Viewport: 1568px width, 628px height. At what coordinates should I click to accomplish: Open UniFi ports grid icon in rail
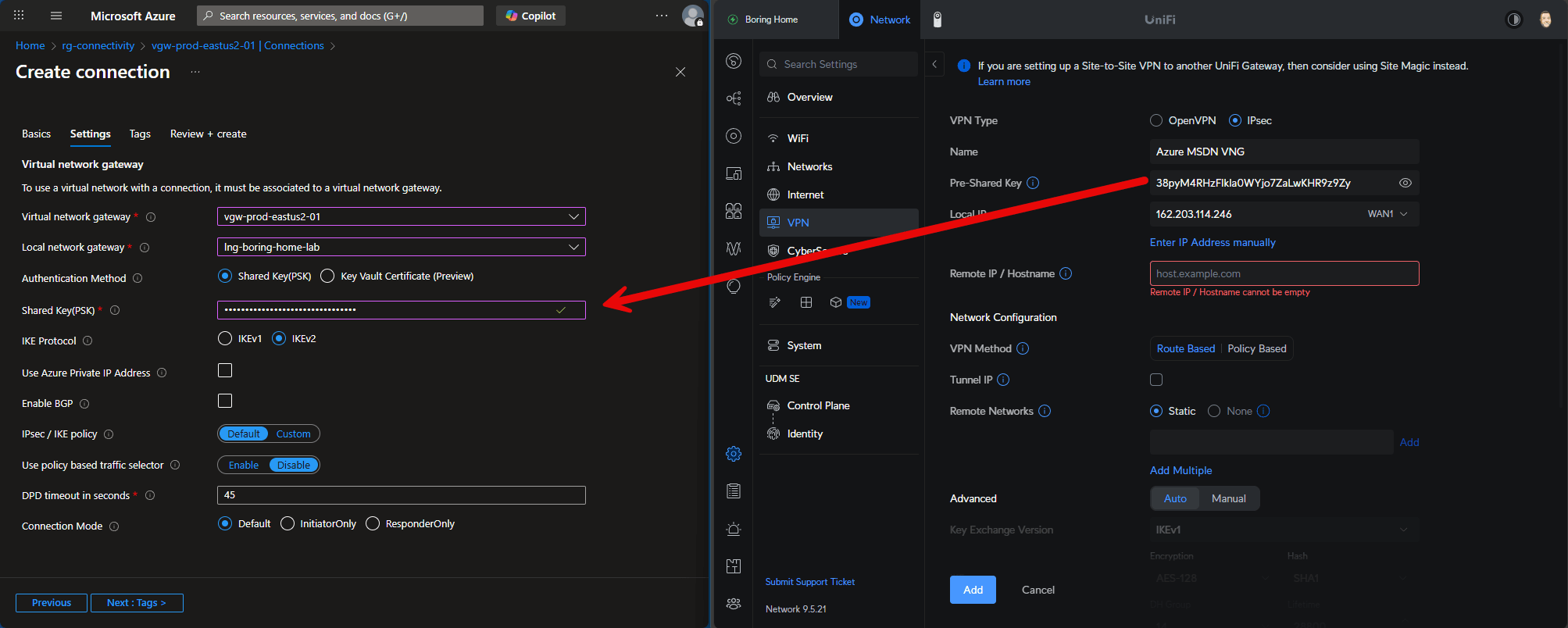coord(734,211)
